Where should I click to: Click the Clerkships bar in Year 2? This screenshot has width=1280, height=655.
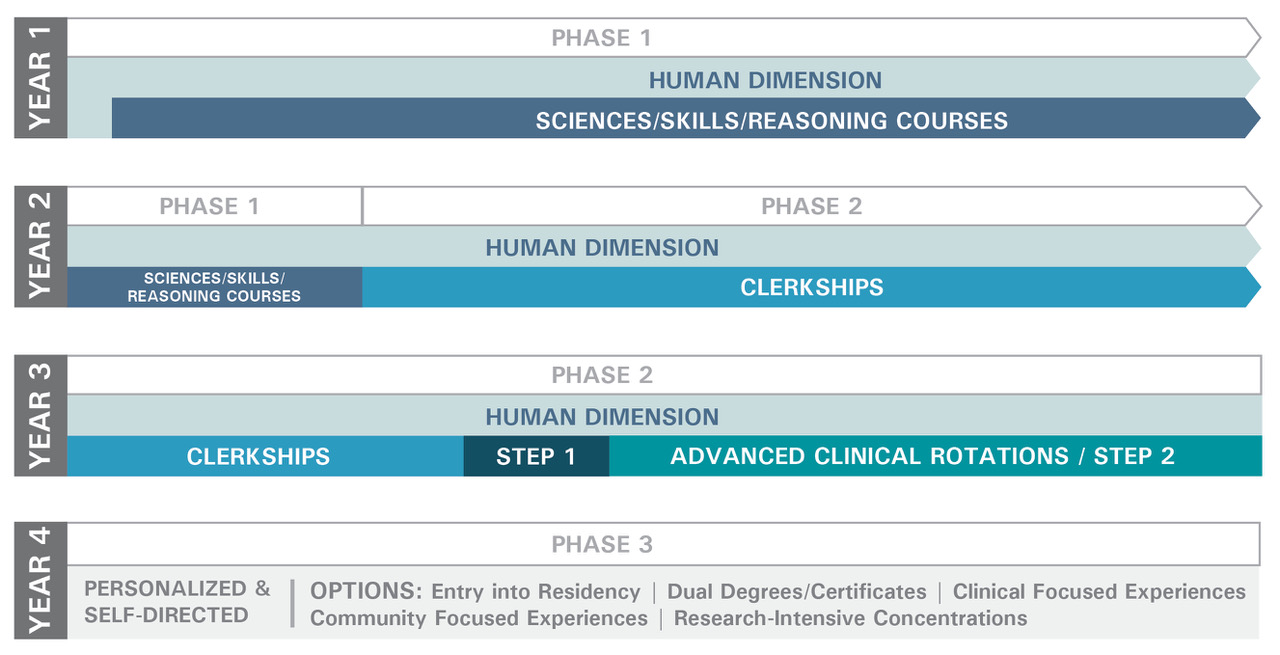coord(811,287)
